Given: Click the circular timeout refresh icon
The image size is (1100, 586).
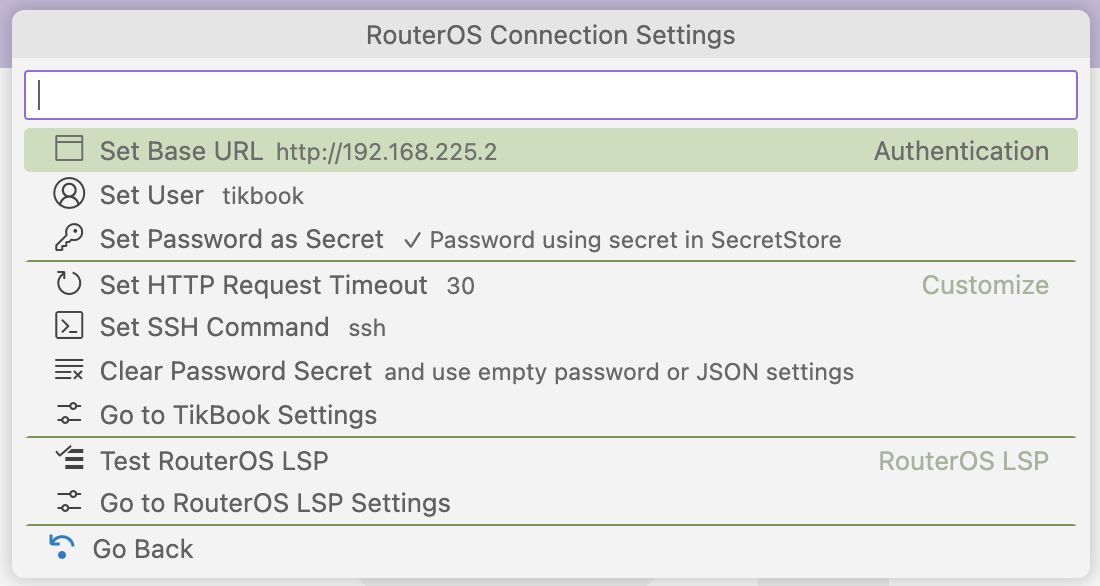Looking at the screenshot, I should tap(69, 284).
